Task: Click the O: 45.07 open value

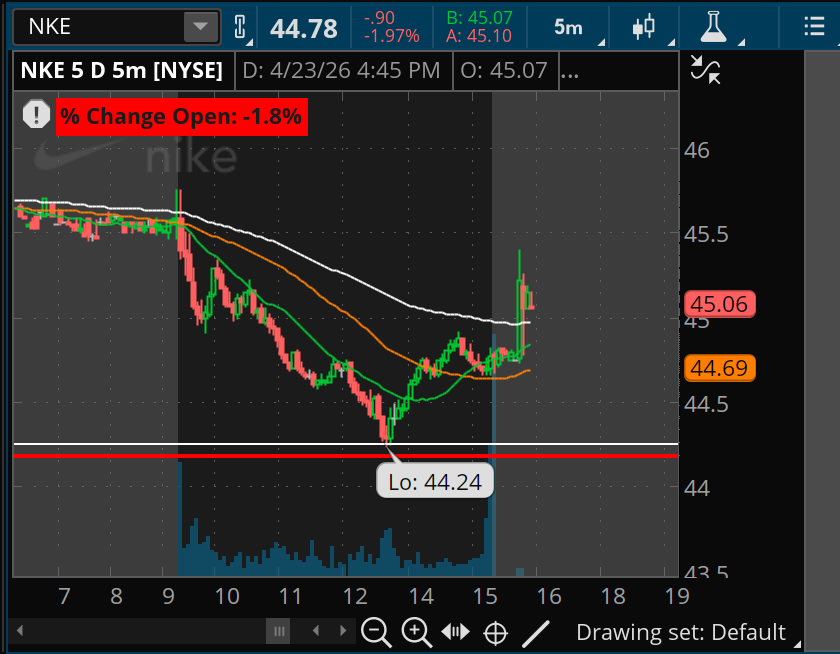Action: (504, 70)
